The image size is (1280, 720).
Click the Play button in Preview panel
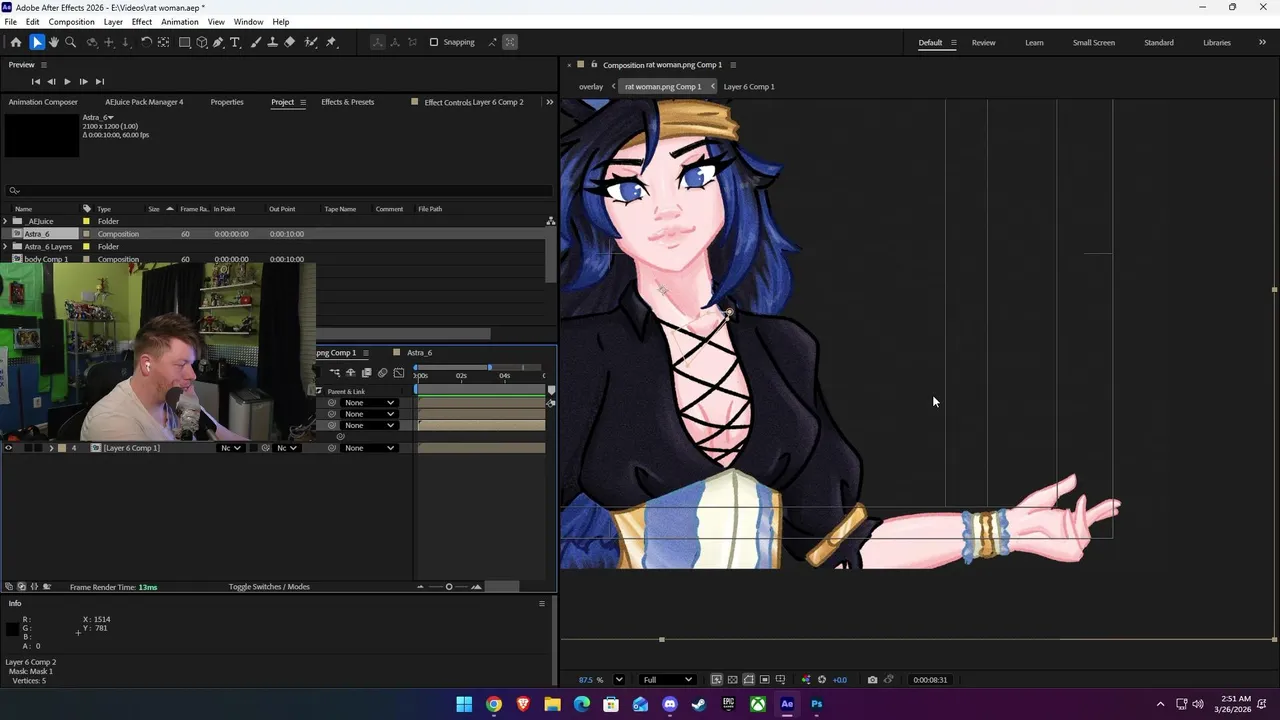coord(67,82)
